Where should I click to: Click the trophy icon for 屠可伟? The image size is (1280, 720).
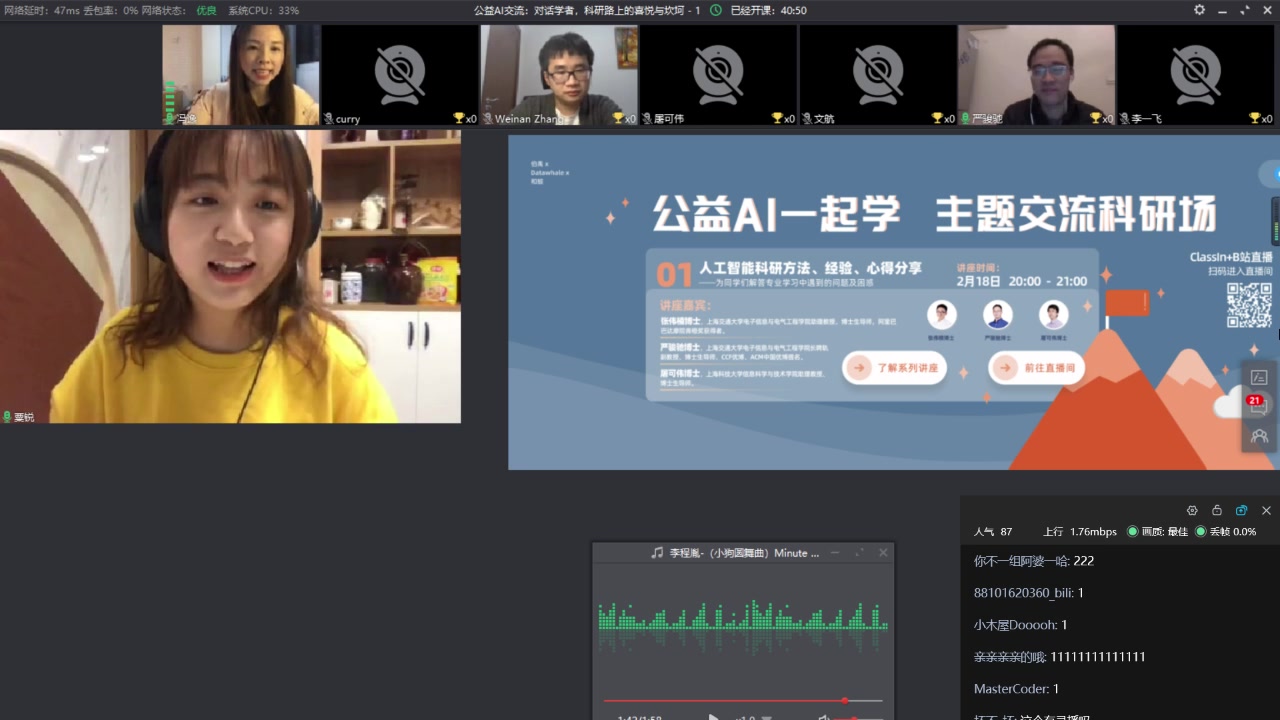[777, 118]
